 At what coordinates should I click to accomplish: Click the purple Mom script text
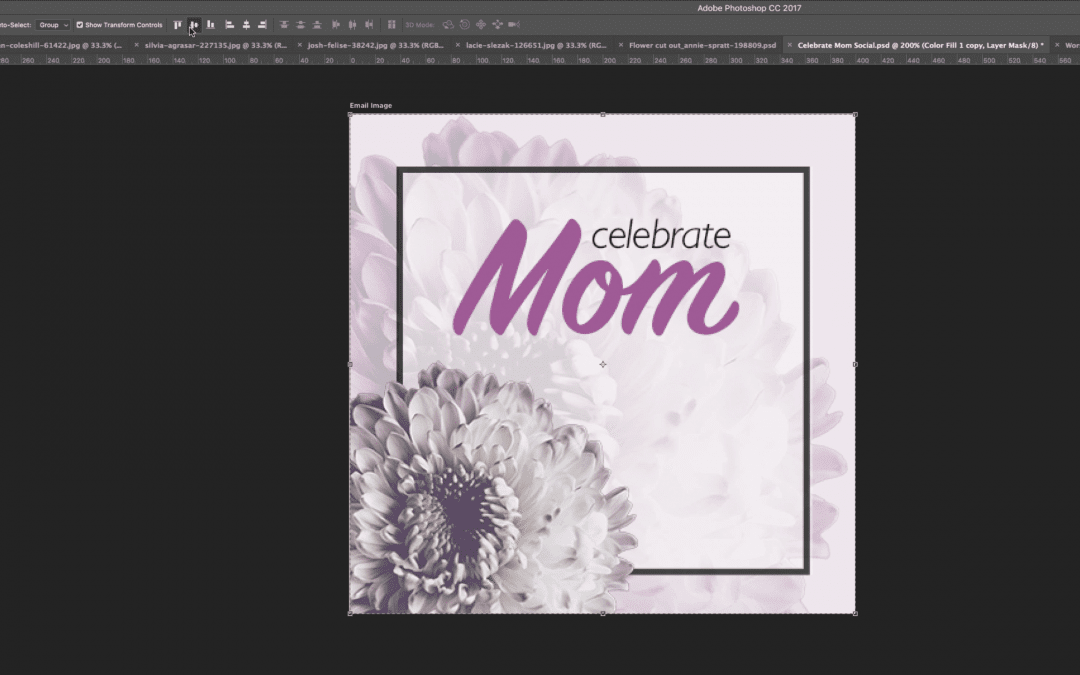[595, 278]
